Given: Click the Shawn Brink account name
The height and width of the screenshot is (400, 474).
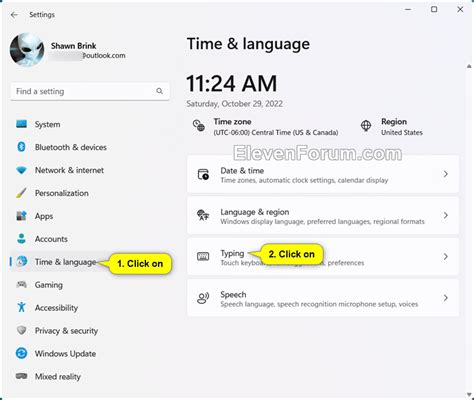Looking at the screenshot, I should click(74, 46).
